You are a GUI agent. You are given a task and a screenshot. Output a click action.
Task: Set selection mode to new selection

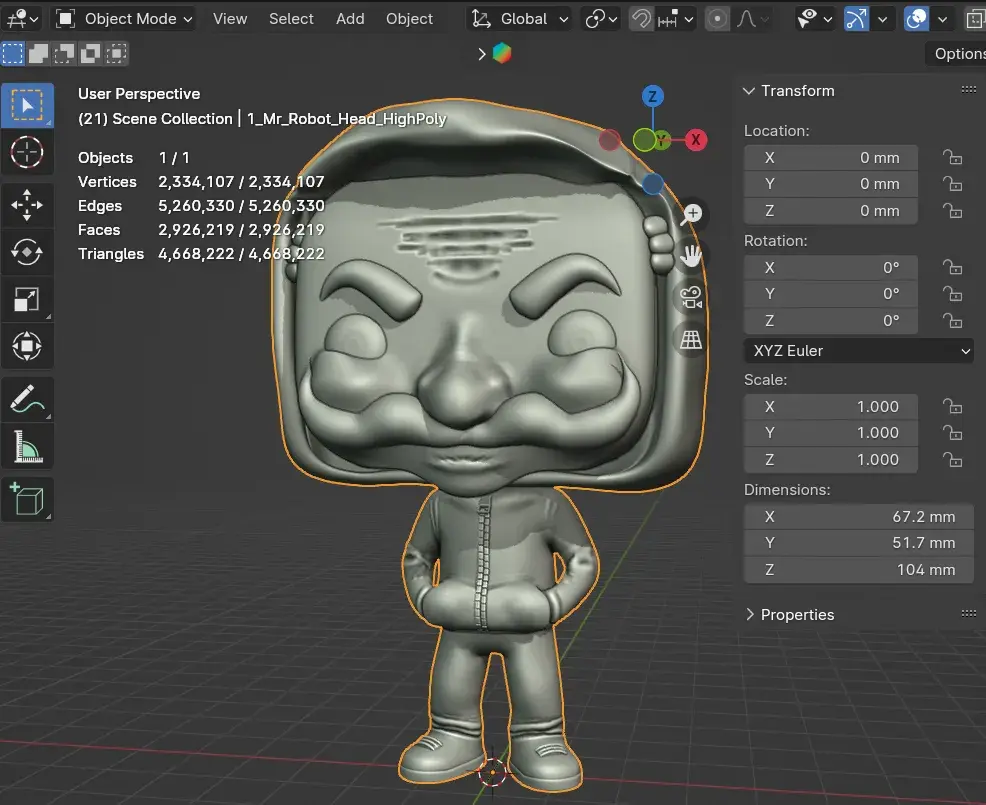(13, 53)
